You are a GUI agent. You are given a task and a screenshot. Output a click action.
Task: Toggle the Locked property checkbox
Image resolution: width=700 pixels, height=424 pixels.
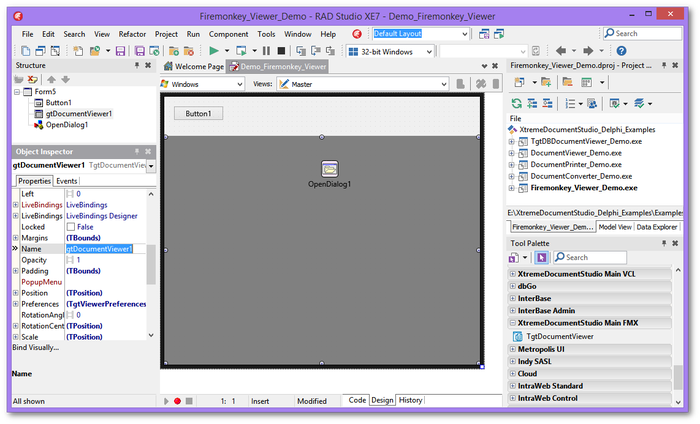(x=71, y=227)
